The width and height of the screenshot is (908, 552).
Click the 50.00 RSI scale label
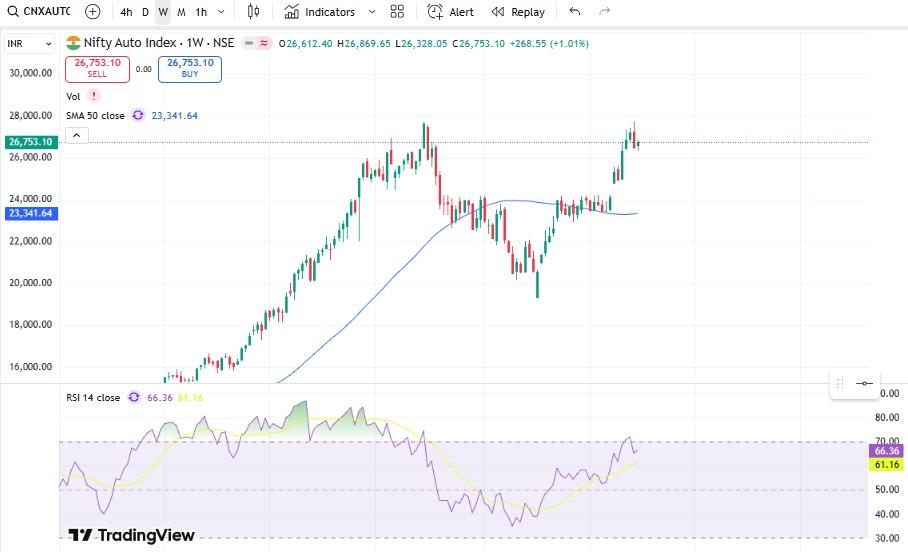pyautogui.click(x=887, y=489)
